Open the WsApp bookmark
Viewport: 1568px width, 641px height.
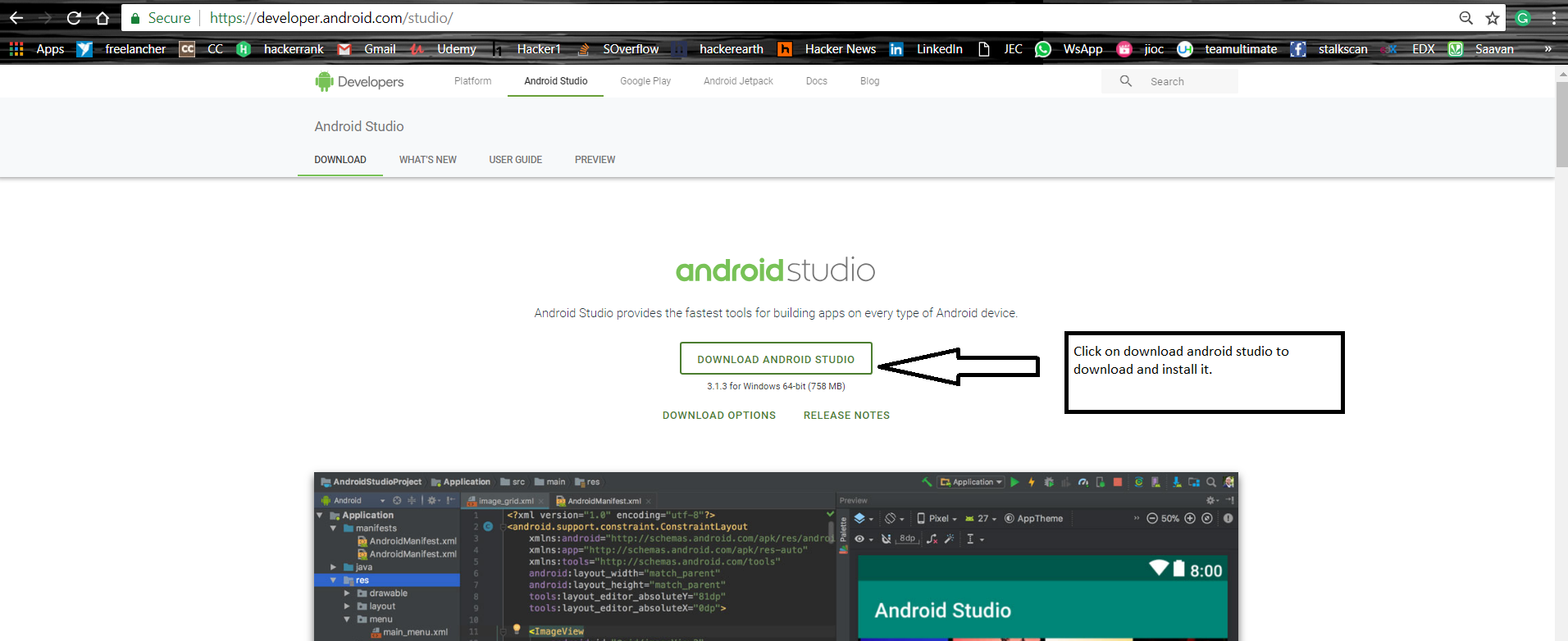pos(1069,49)
